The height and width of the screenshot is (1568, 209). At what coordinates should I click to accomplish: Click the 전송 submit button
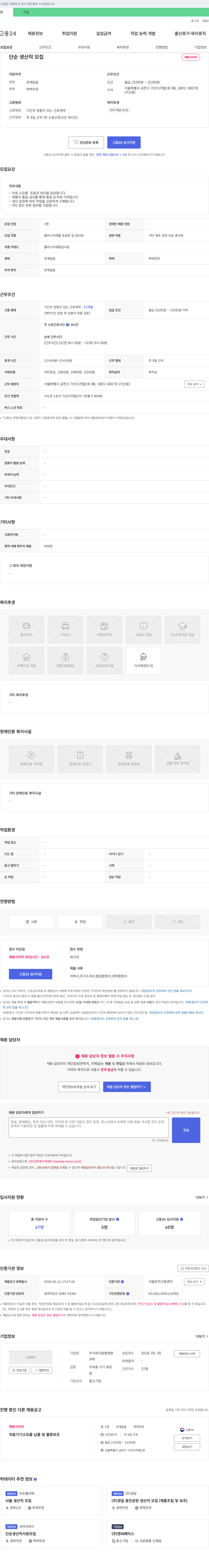click(186, 1130)
